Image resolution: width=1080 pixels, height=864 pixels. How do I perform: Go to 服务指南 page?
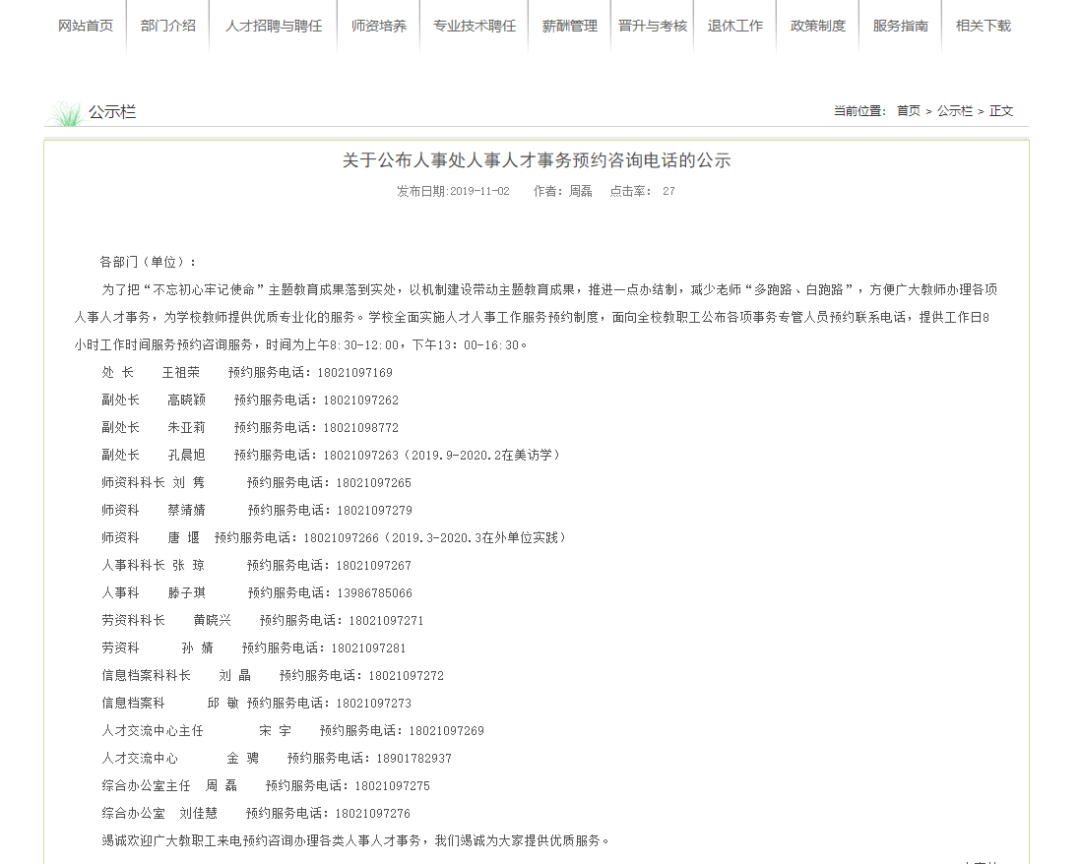click(x=900, y=26)
